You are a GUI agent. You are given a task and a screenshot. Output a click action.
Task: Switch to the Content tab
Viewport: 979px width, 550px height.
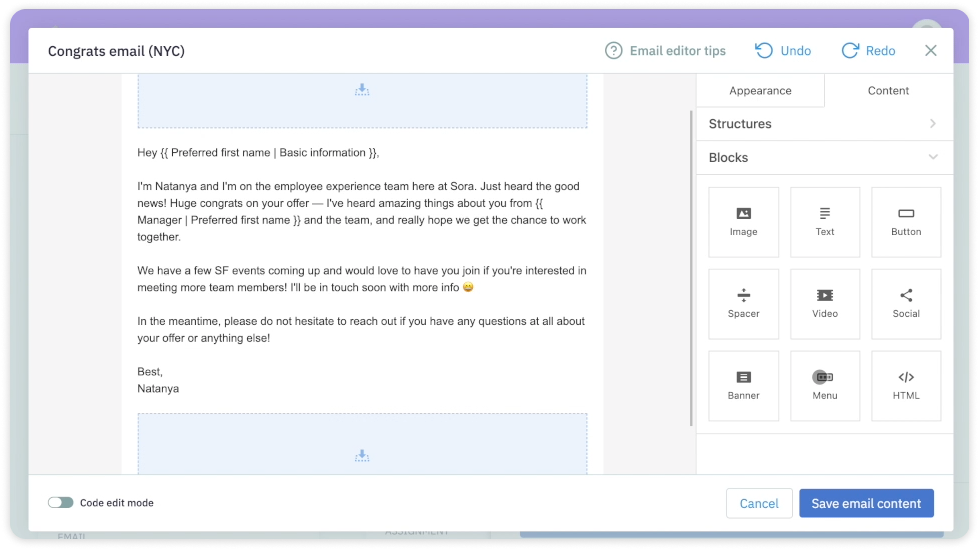tap(888, 91)
